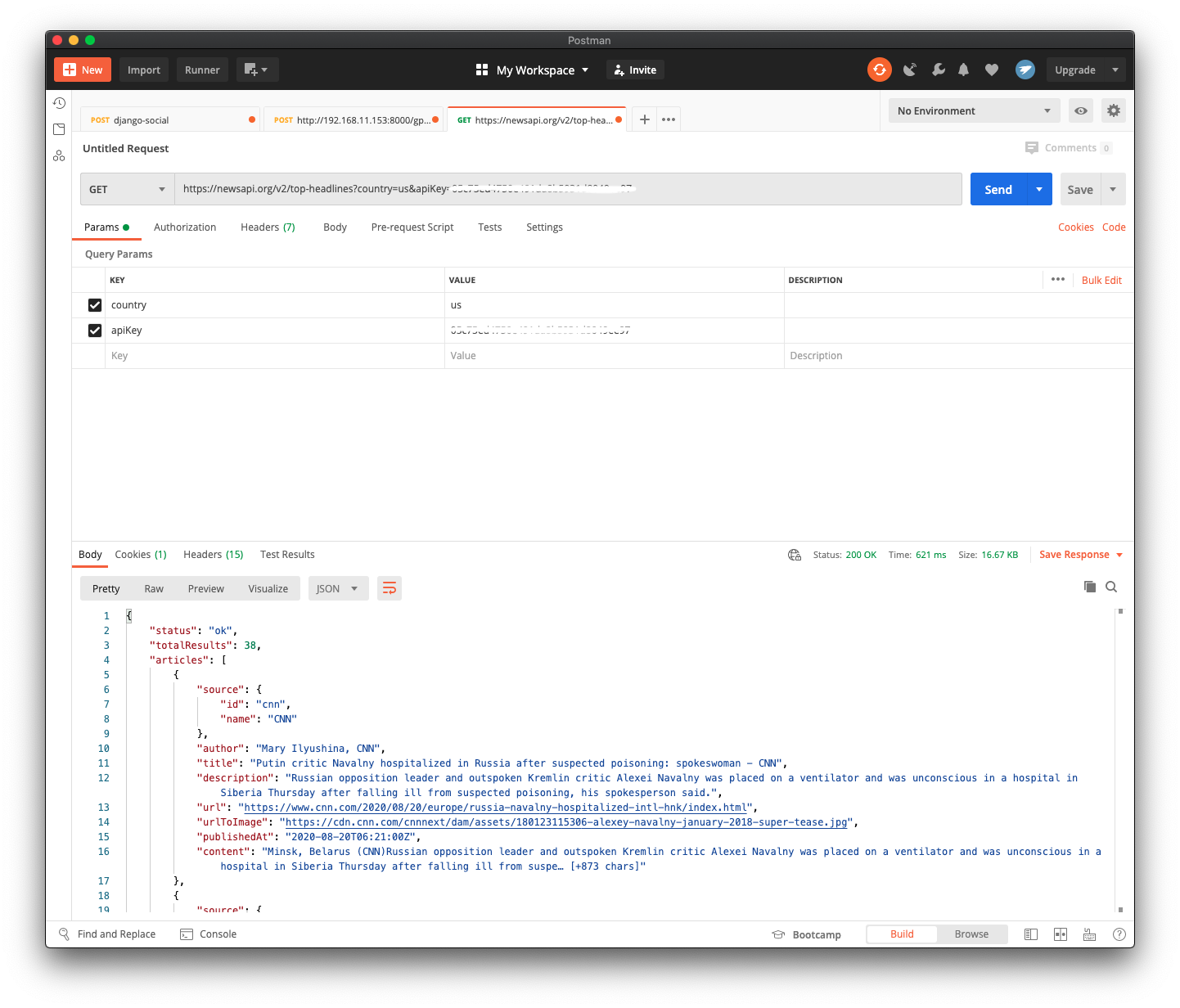The image size is (1180, 1008).
Task: Click the Invite button
Action: (x=635, y=70)
